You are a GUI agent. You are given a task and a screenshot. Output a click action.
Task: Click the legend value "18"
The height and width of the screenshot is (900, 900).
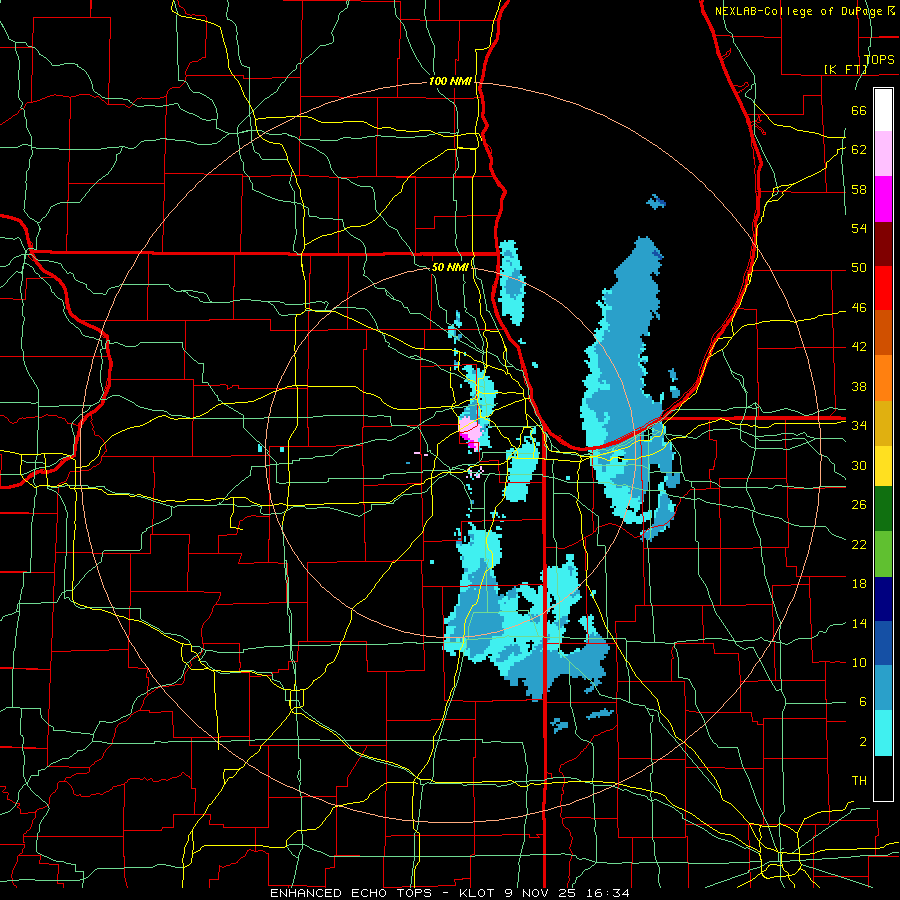(x=859, y=584)
